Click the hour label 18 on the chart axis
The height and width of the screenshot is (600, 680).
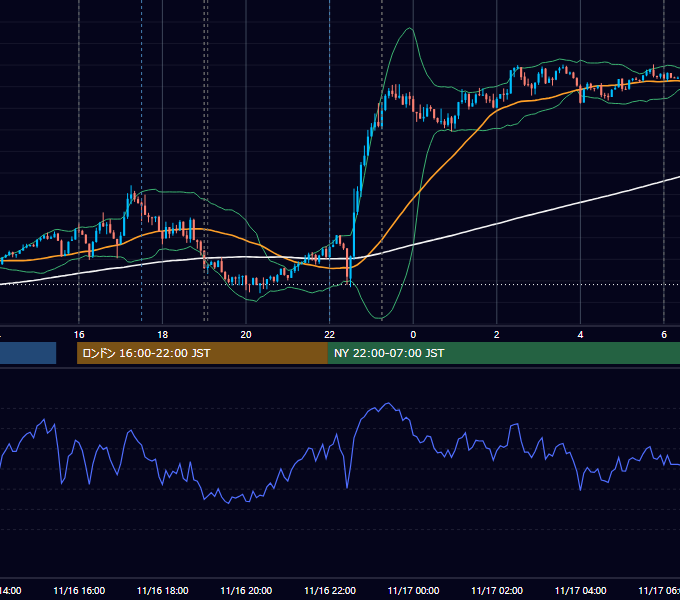coord(162,335)
